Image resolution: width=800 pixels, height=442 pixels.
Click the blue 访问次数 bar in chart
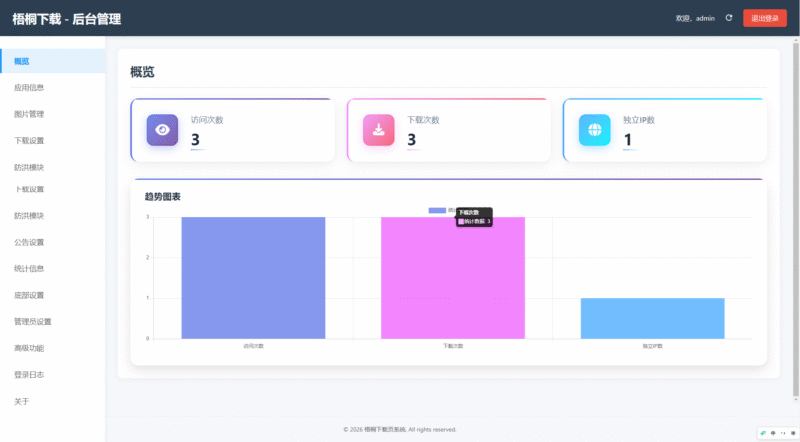click(253, 278)
